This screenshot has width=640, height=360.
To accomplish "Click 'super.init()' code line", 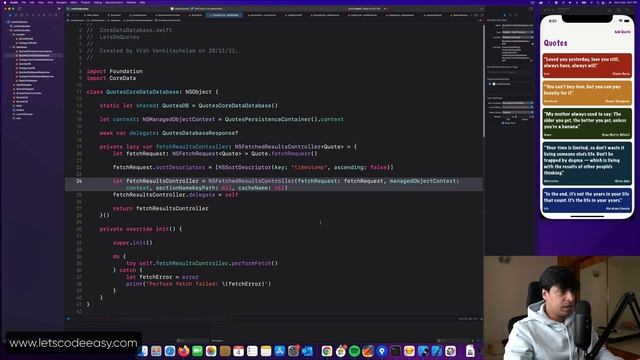I will (133, 242).
